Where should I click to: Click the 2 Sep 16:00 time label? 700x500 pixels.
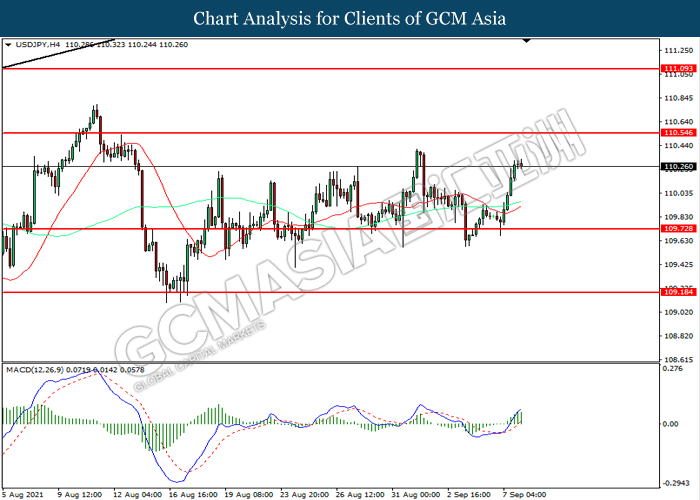(469, 495)
